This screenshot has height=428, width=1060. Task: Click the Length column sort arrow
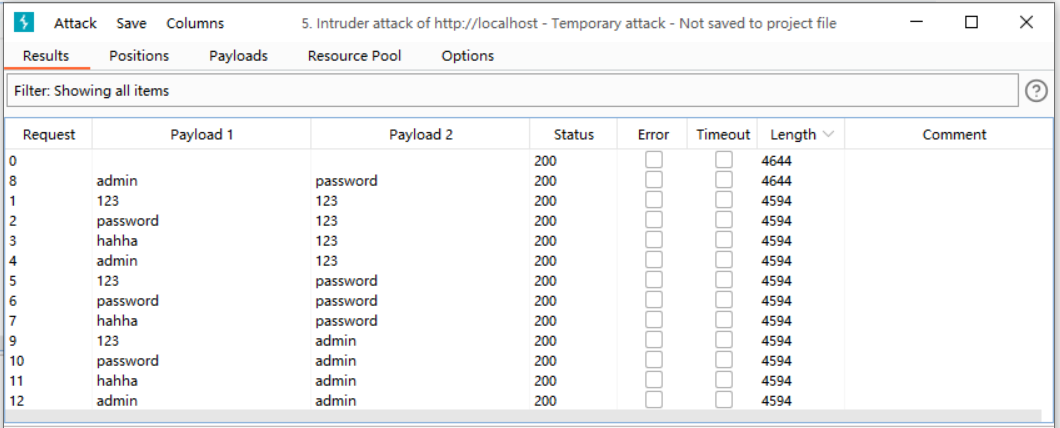tap(828, 135)
